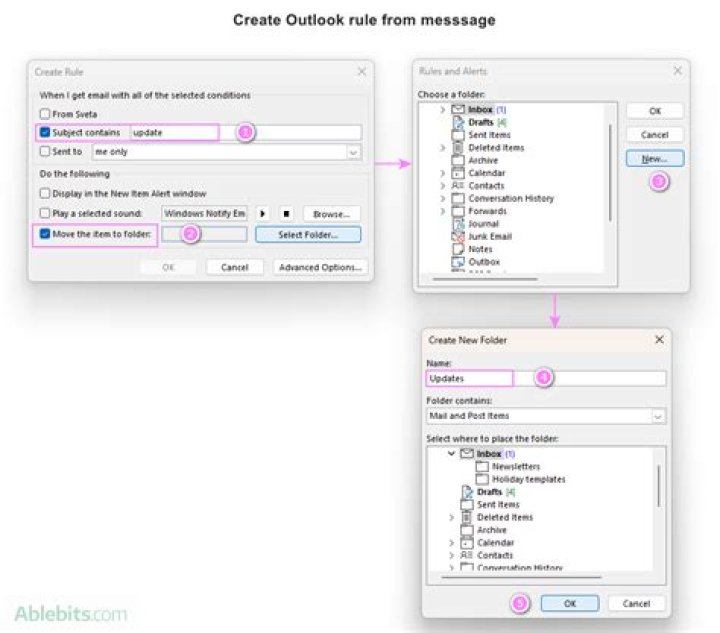Screen dimensions: 720x633
Task: Click the play sound button
Action: (263, 214)
